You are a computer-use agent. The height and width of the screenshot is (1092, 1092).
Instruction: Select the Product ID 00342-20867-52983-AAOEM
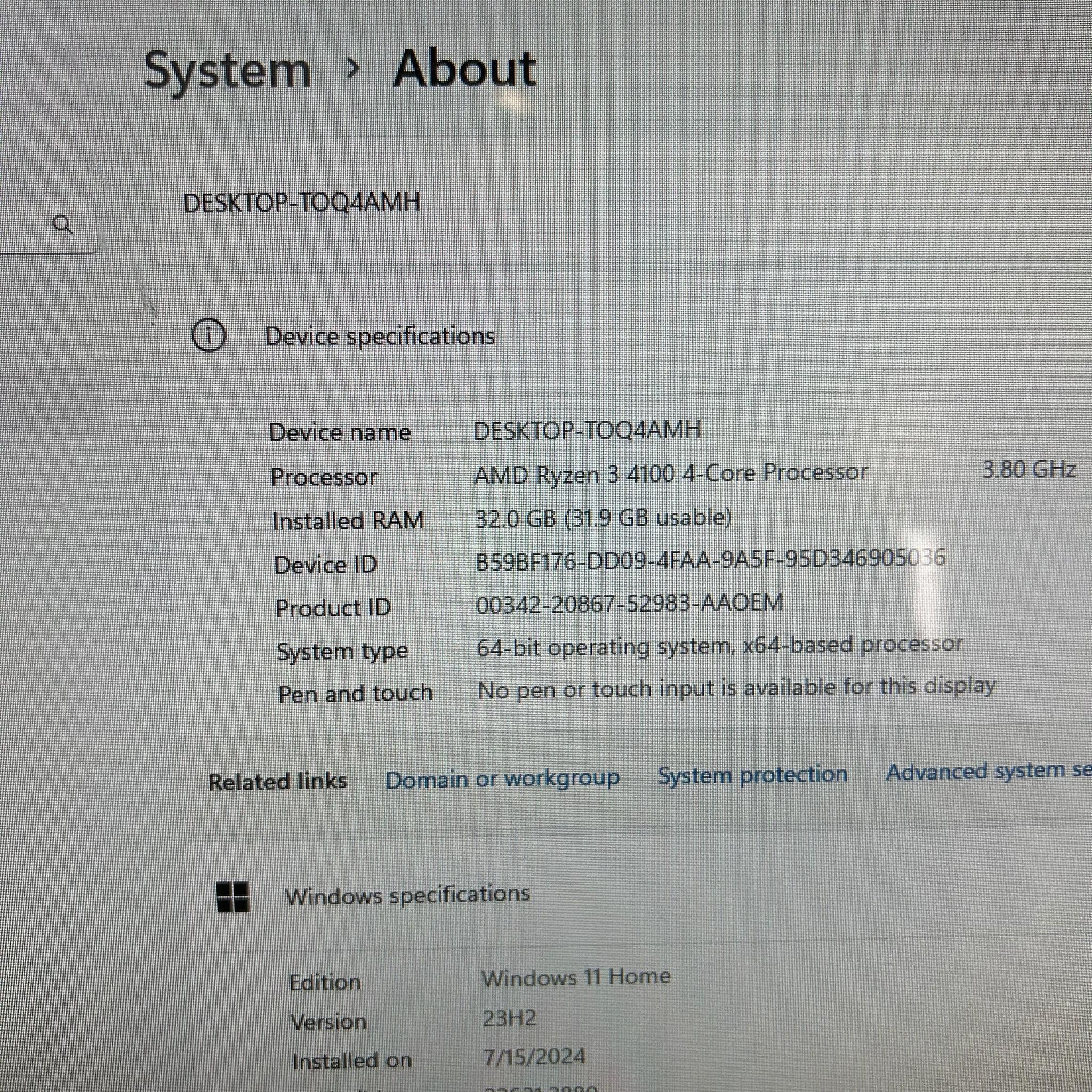tap(630, 604)
